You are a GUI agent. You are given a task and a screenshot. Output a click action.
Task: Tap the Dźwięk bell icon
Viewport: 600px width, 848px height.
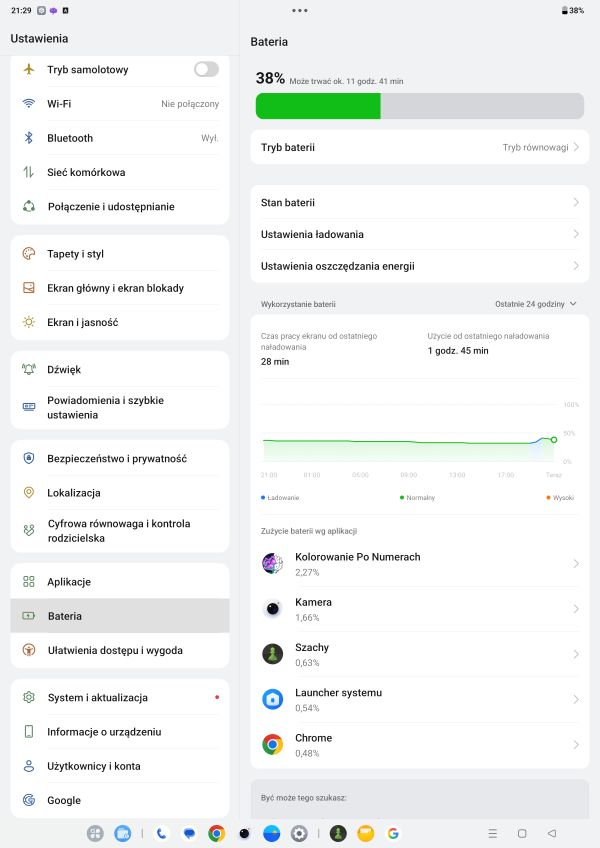click(29, 369)
